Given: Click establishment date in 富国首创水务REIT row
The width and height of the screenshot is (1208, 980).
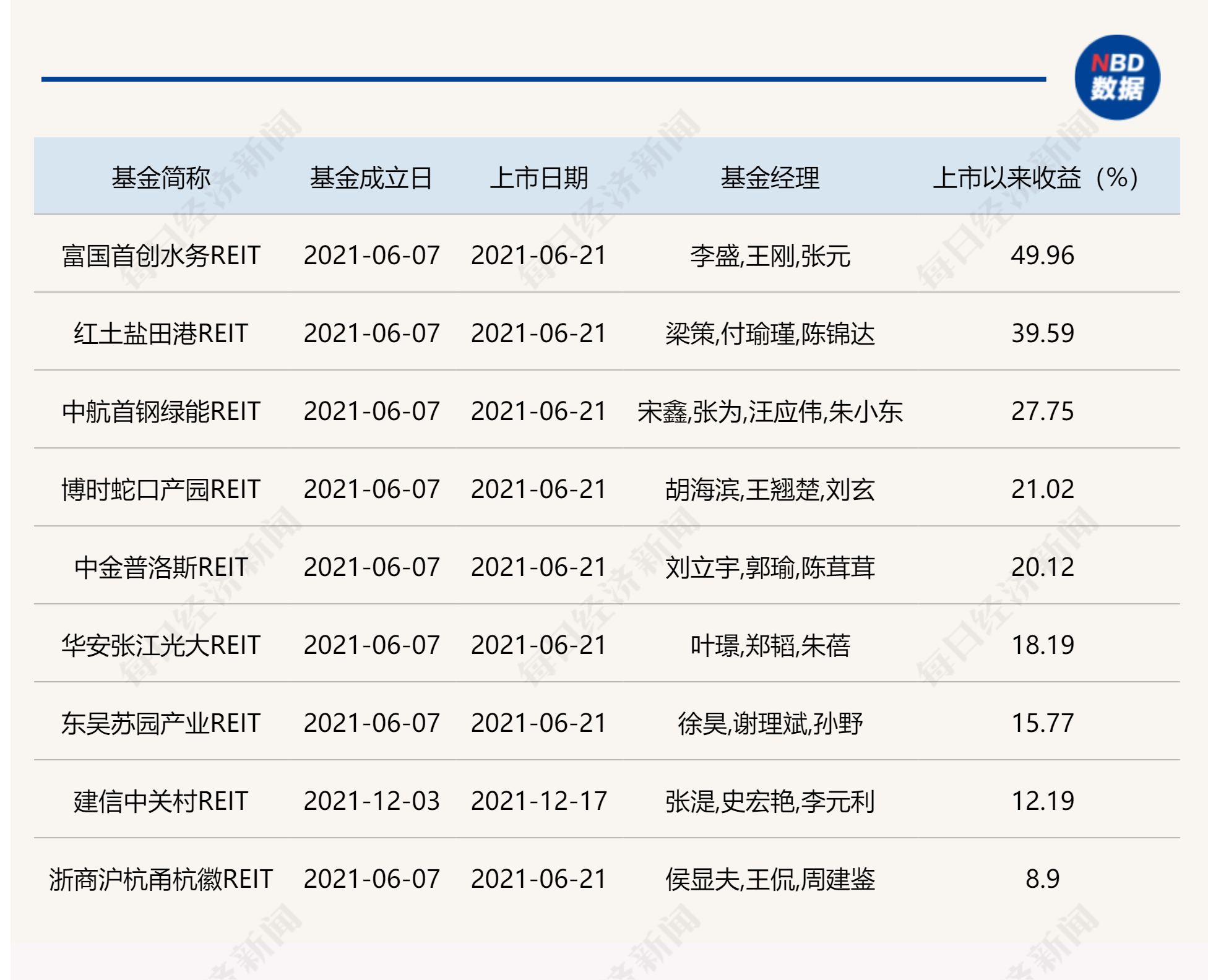Looking at the screenshot, I should (x=371, y=256).
